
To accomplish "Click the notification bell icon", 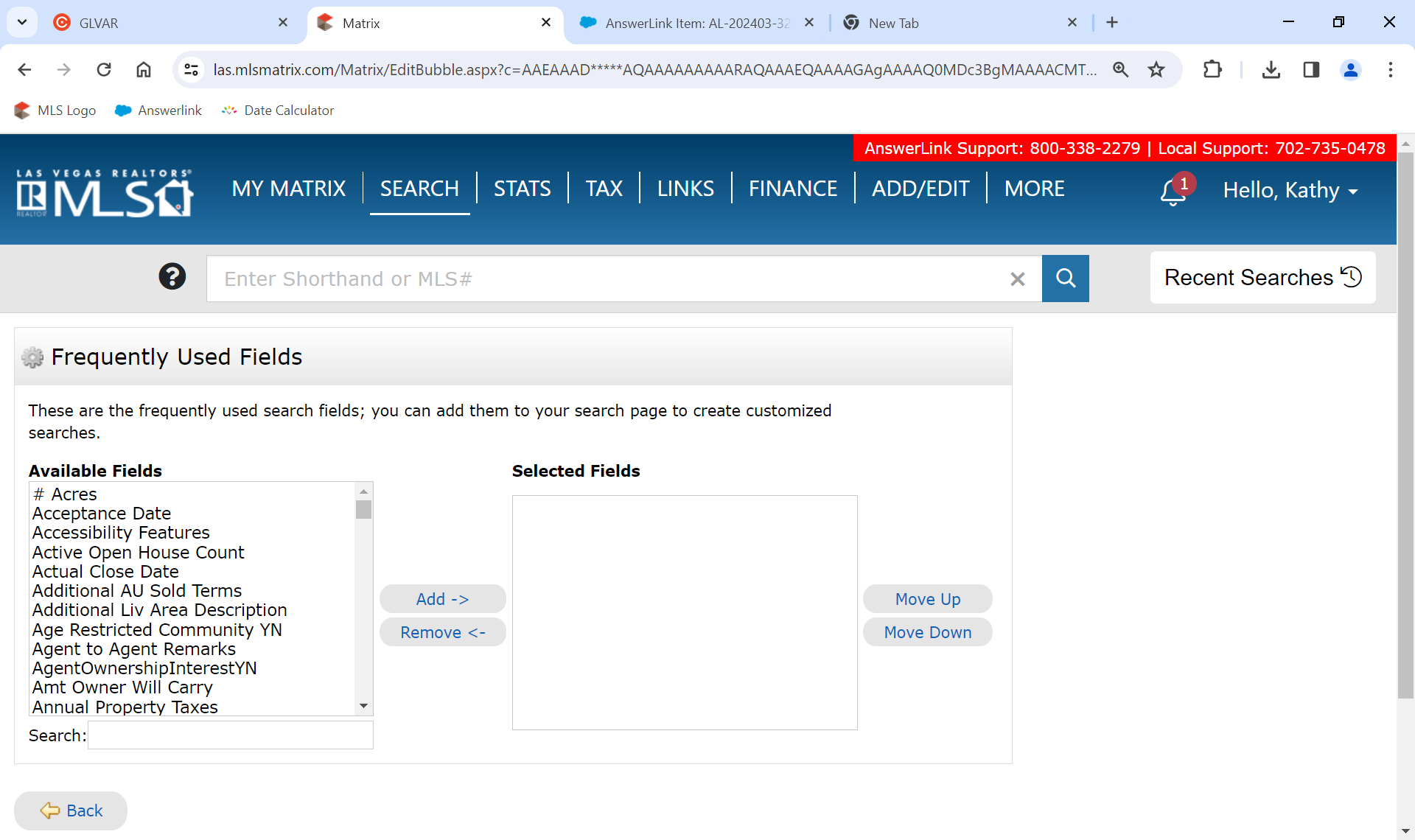I will [x=1173, y=192].
